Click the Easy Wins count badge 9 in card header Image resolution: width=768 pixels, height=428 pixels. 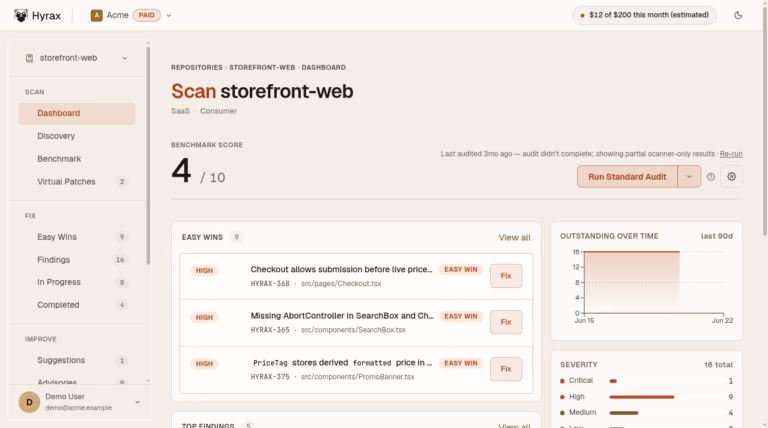click(237, 237)
